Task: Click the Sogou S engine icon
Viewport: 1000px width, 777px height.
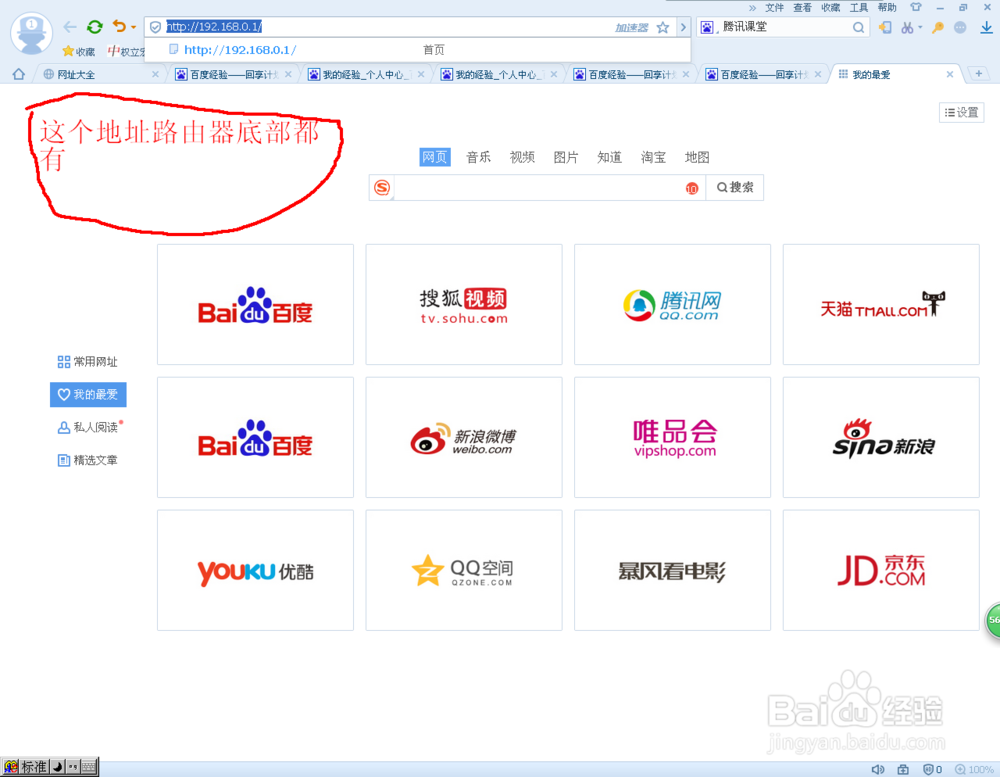Action: tap(382, 188)
